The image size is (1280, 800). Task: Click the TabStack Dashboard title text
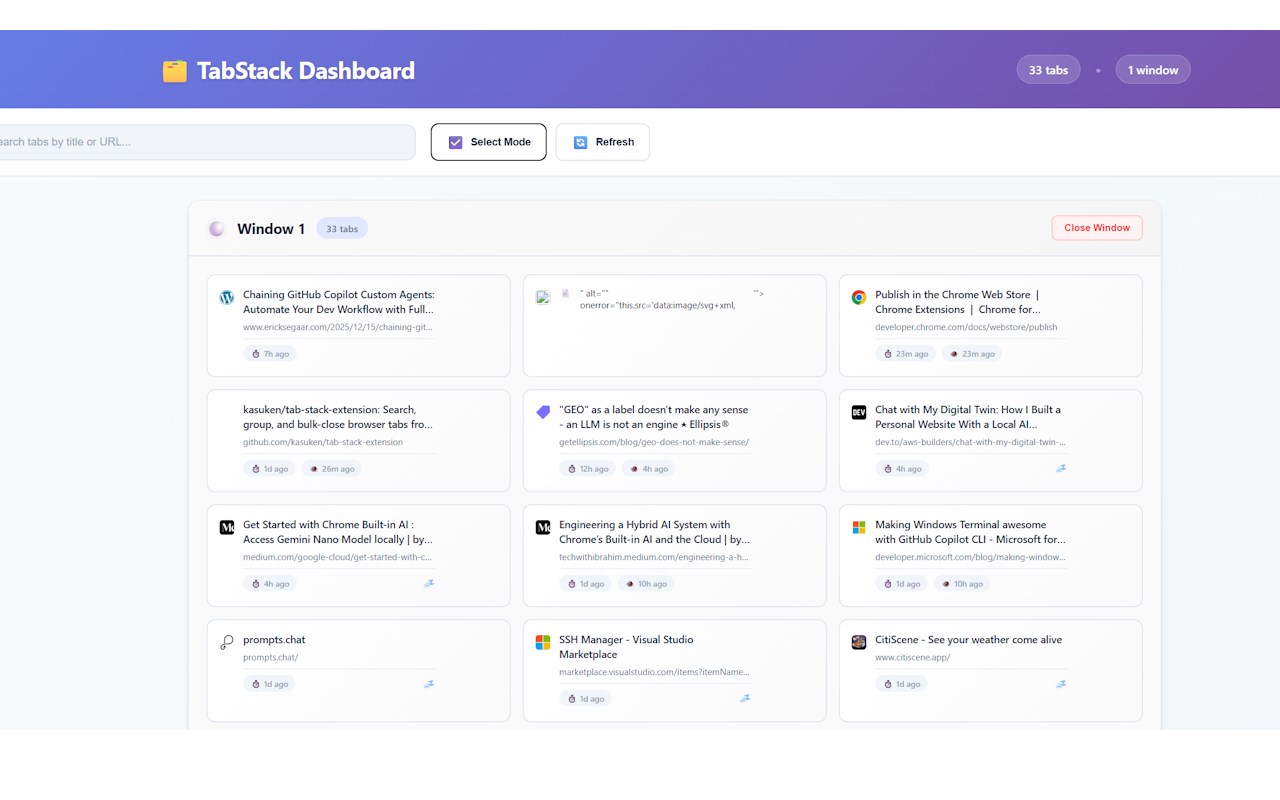click(306, 71)
